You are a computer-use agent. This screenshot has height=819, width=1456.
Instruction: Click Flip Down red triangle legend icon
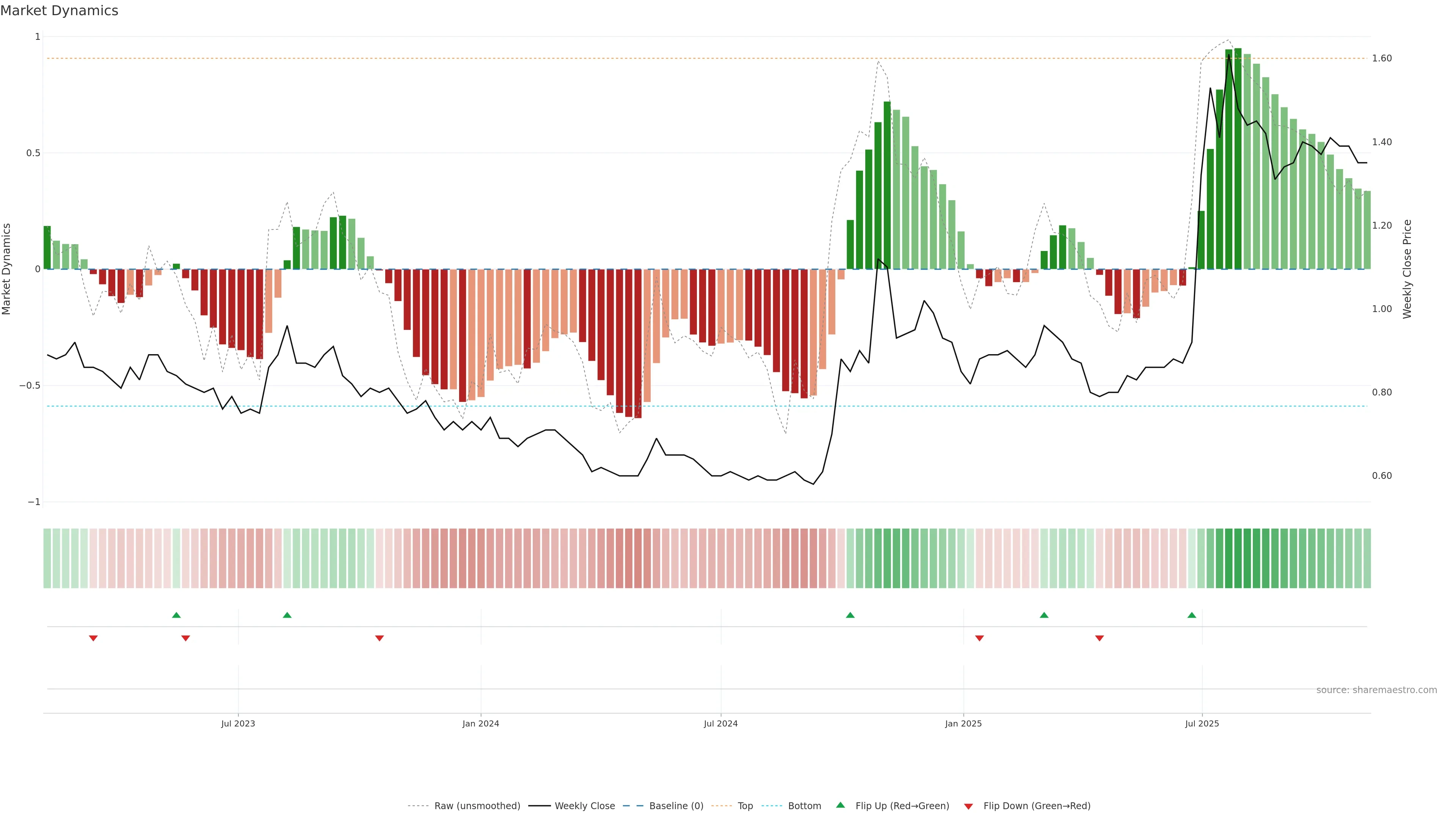[968, 806]
